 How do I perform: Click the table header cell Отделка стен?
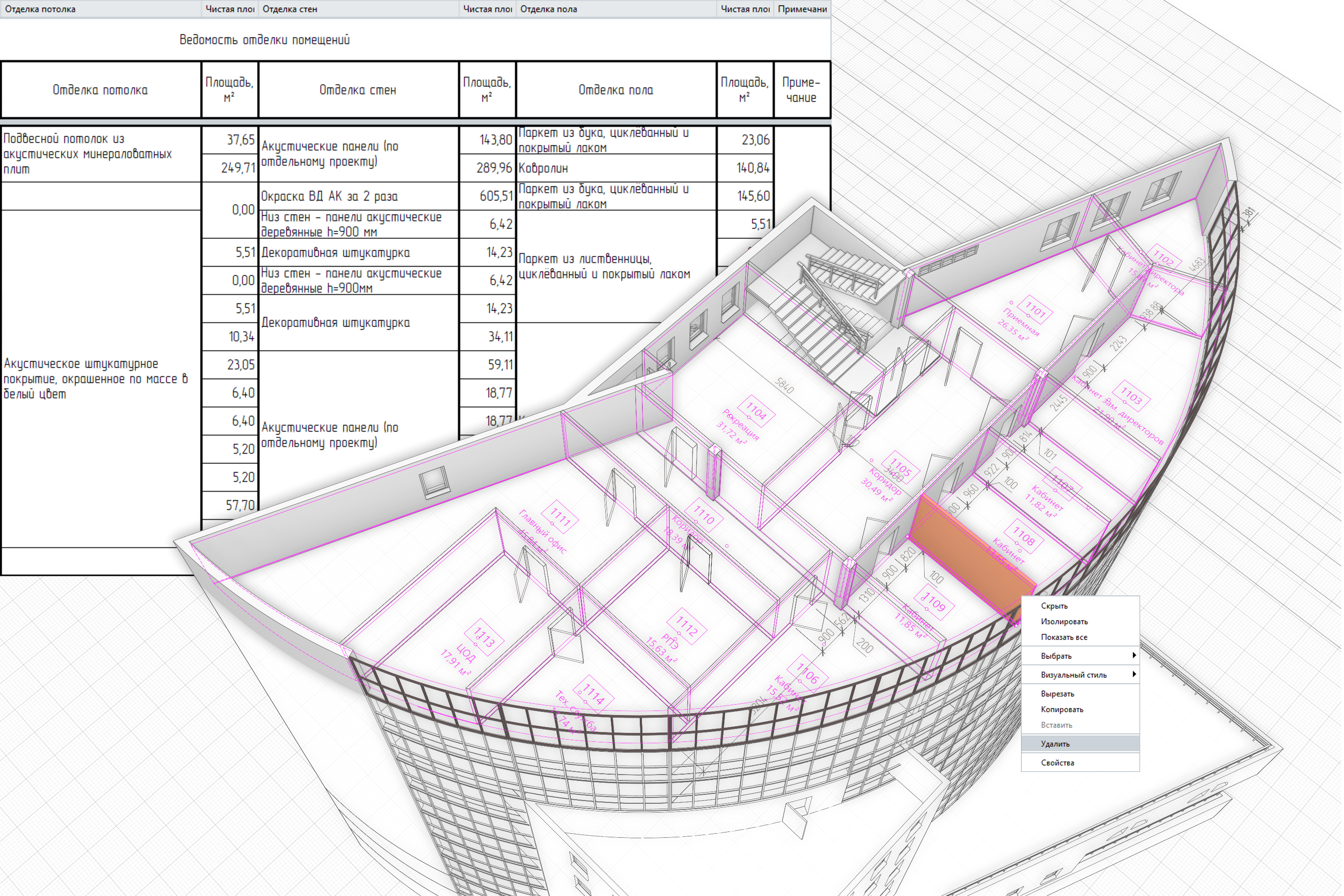(359, 90)
